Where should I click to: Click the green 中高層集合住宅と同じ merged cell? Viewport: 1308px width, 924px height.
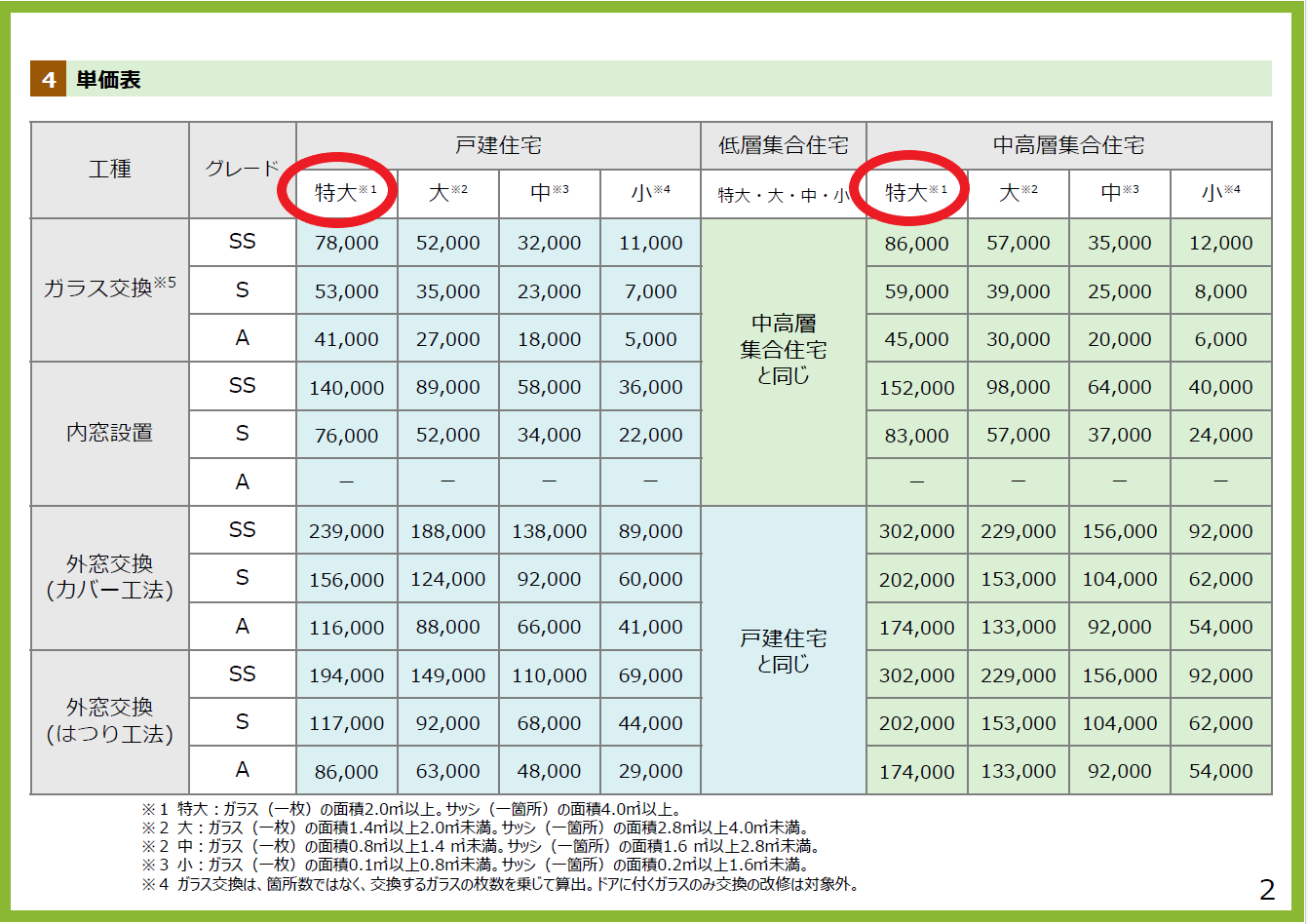[x=783, y=350]
